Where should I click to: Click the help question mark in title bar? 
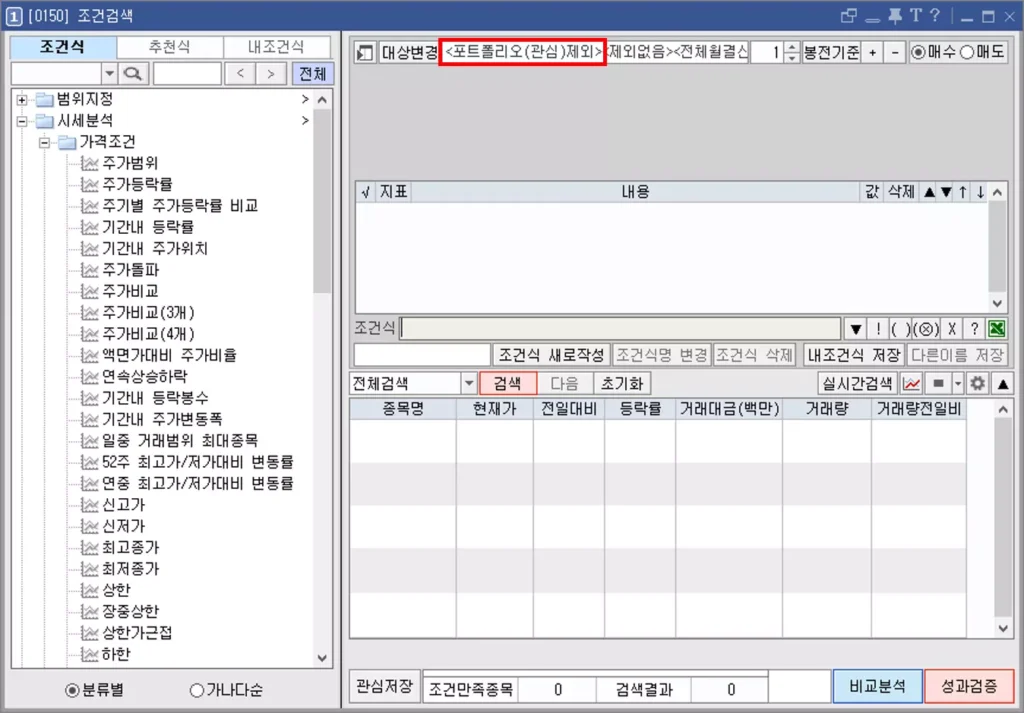(935, 16)
